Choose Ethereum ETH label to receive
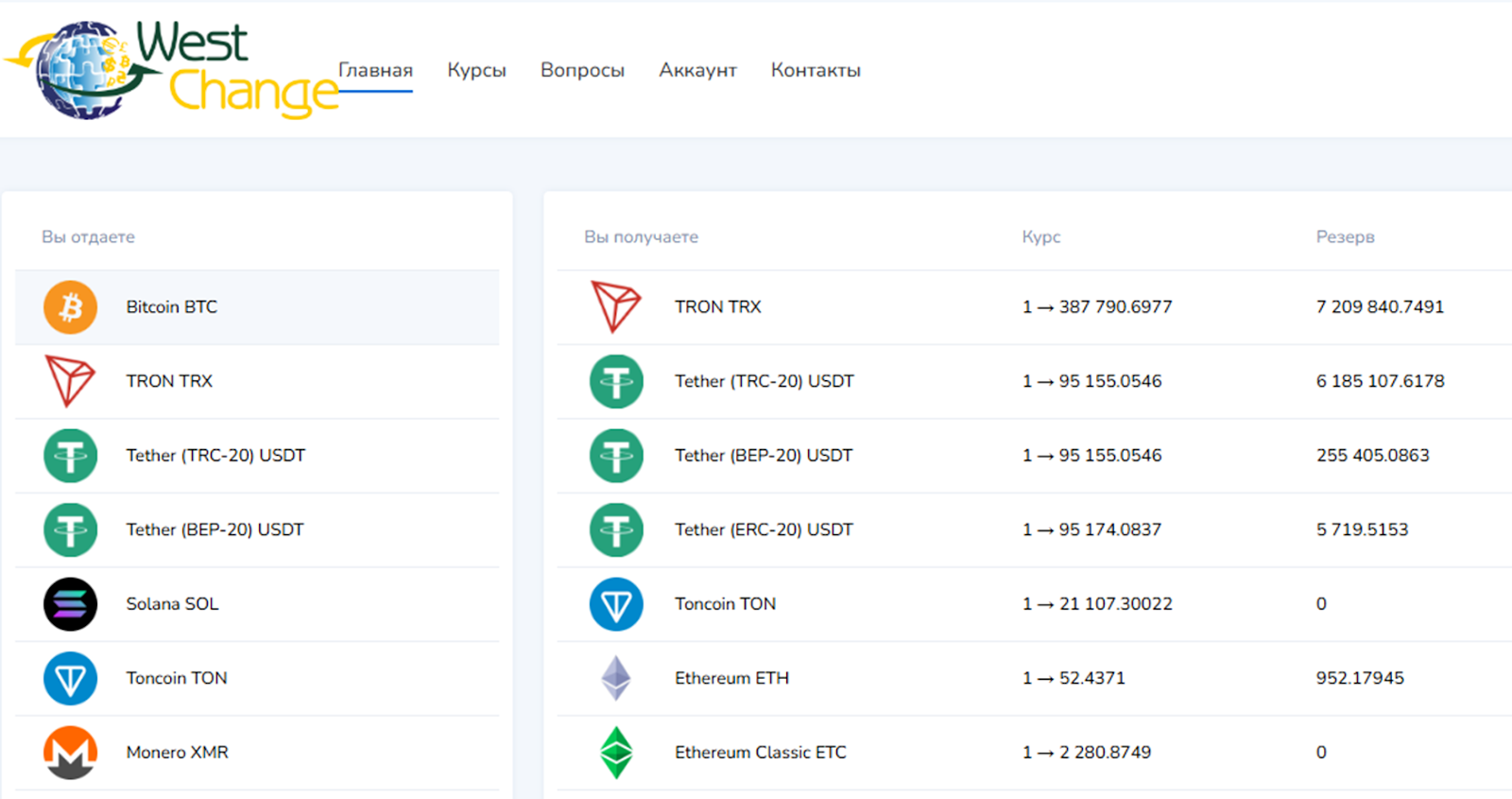 click(731, 678)
